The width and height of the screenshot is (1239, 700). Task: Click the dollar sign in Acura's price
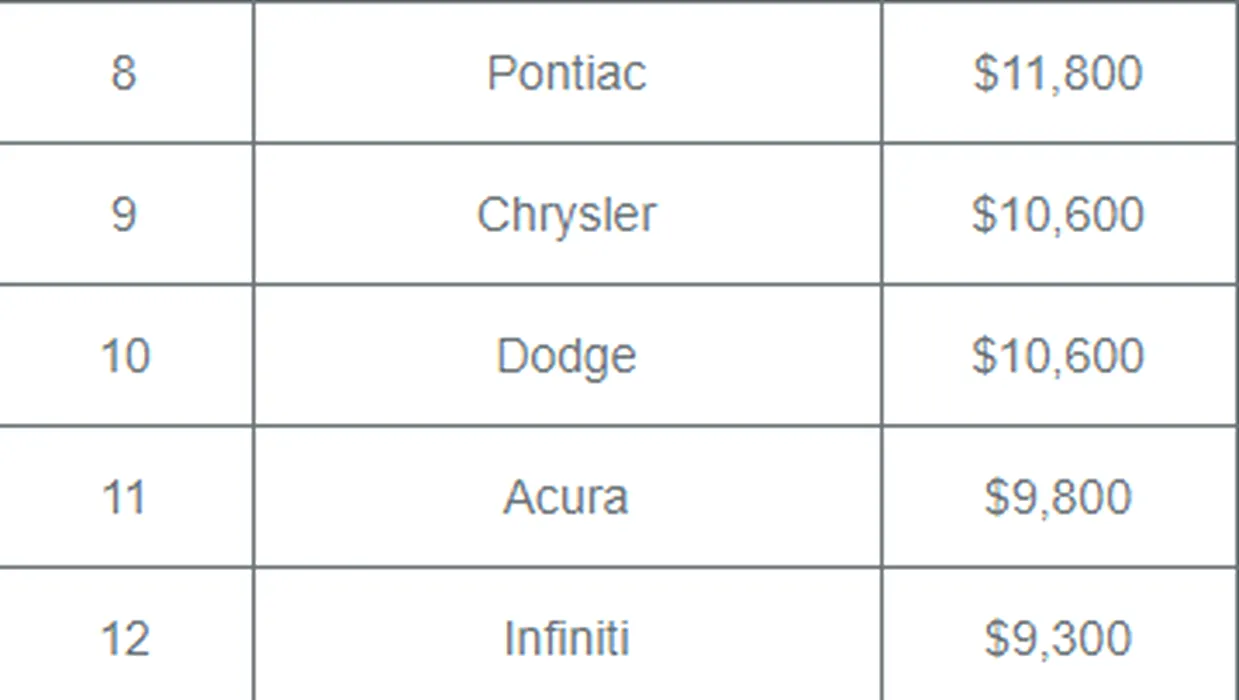tap(997, 497)
